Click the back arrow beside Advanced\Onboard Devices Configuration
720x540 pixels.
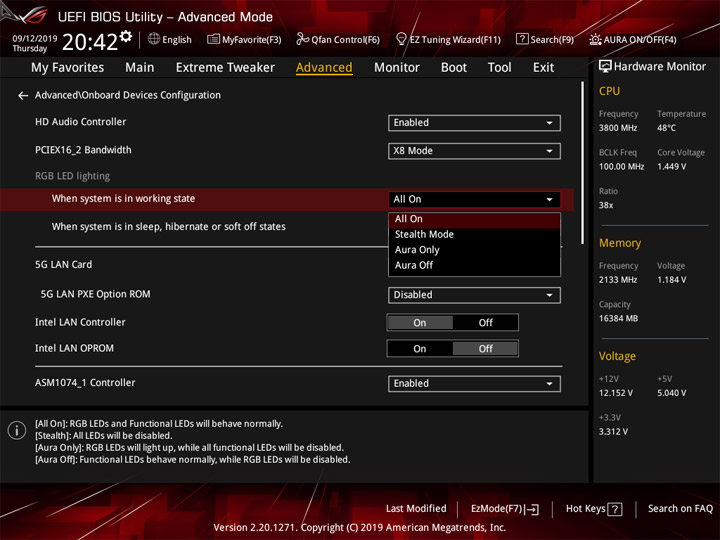[x=22, y=96]
